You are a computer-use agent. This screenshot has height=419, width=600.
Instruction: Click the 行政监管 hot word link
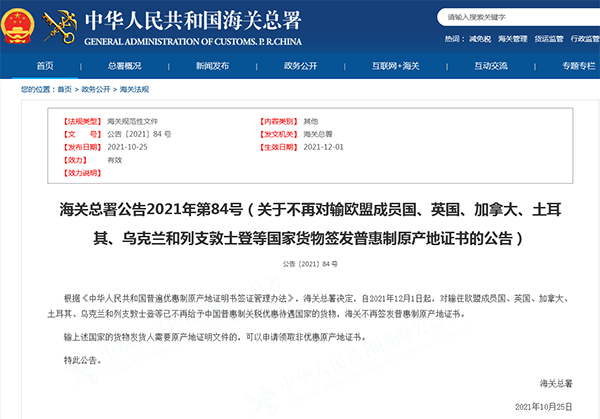coord(584,39)
